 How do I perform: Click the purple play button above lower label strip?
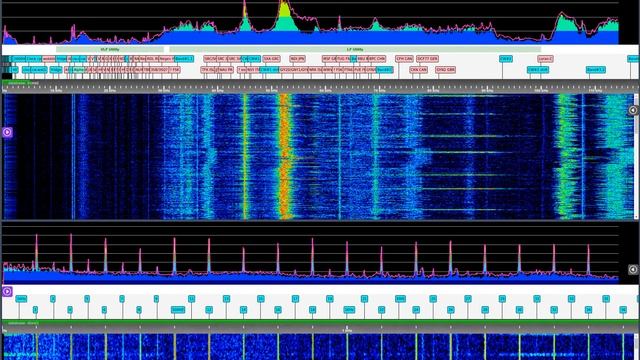[7, 291]
